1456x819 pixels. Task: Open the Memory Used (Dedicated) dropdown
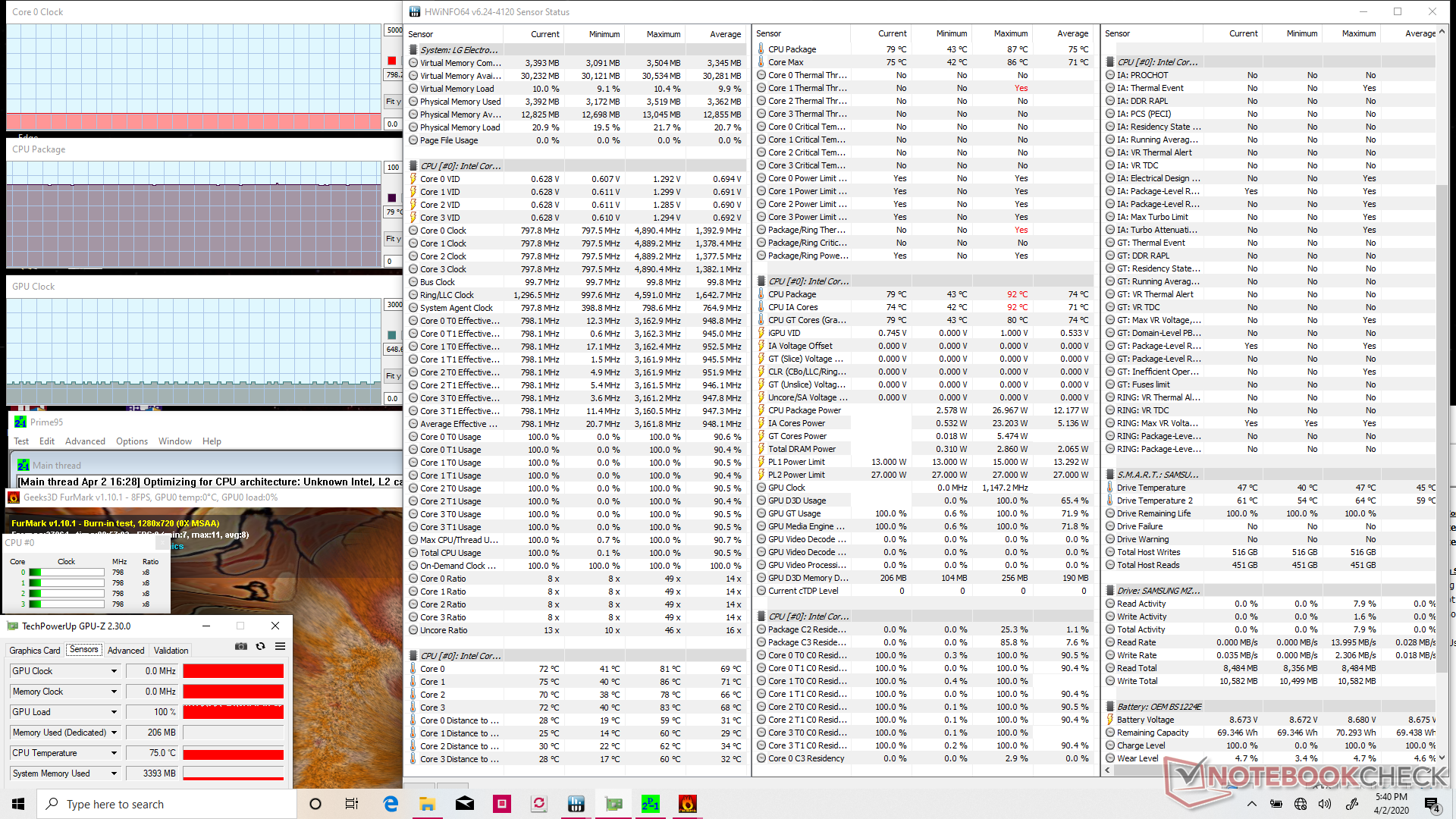pos(114,733)
